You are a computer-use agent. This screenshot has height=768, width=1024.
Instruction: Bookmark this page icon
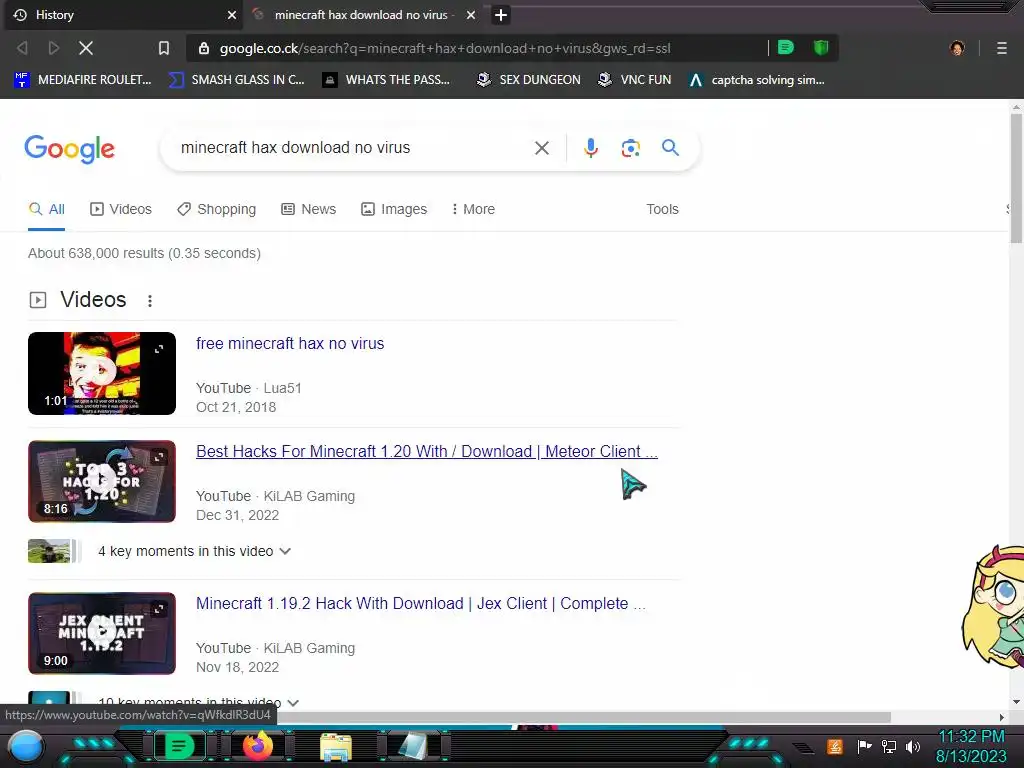164,48
